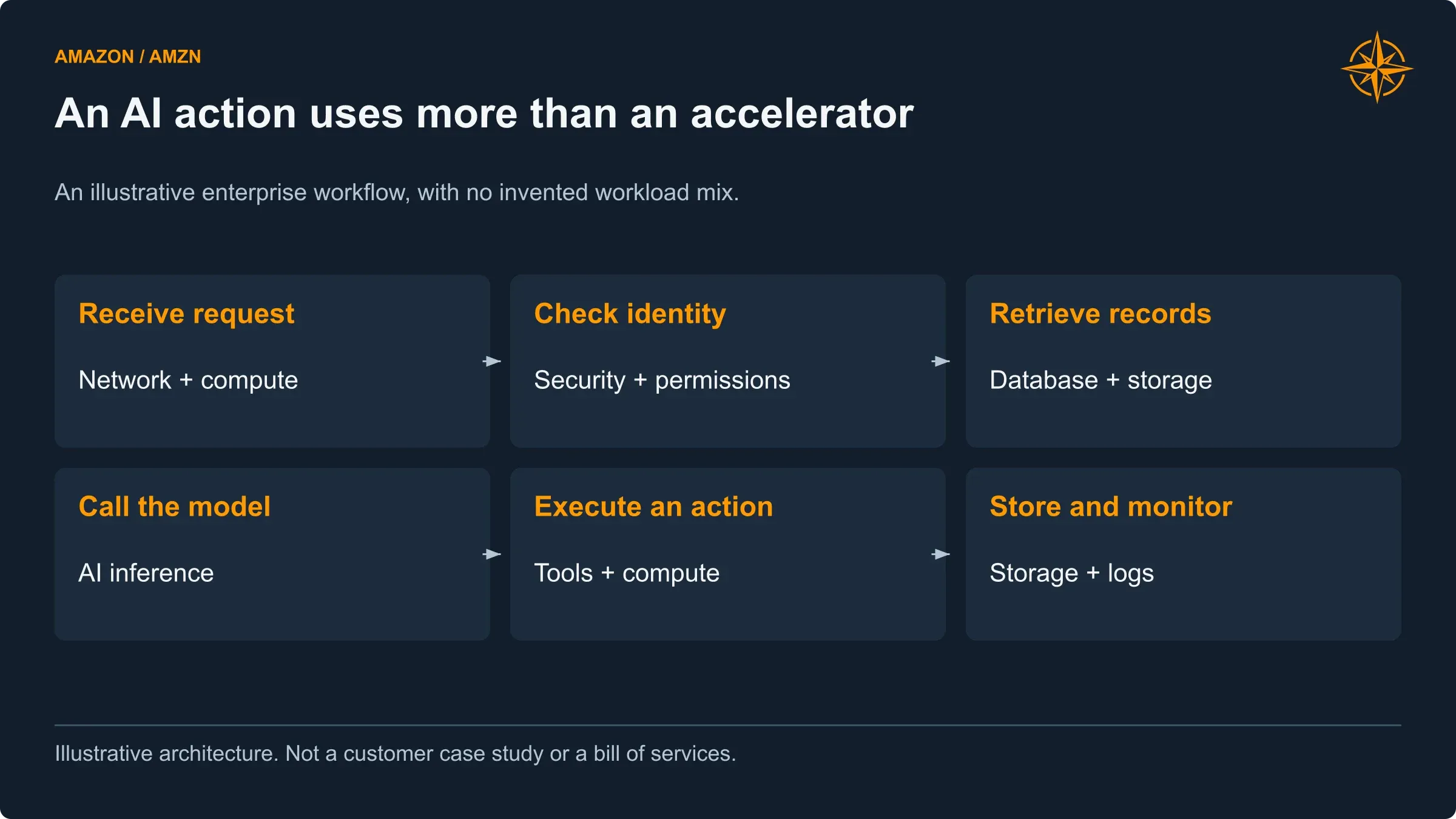Click arrow between Receive request and Check identity

pyautogui.click(x=492, y=362)
